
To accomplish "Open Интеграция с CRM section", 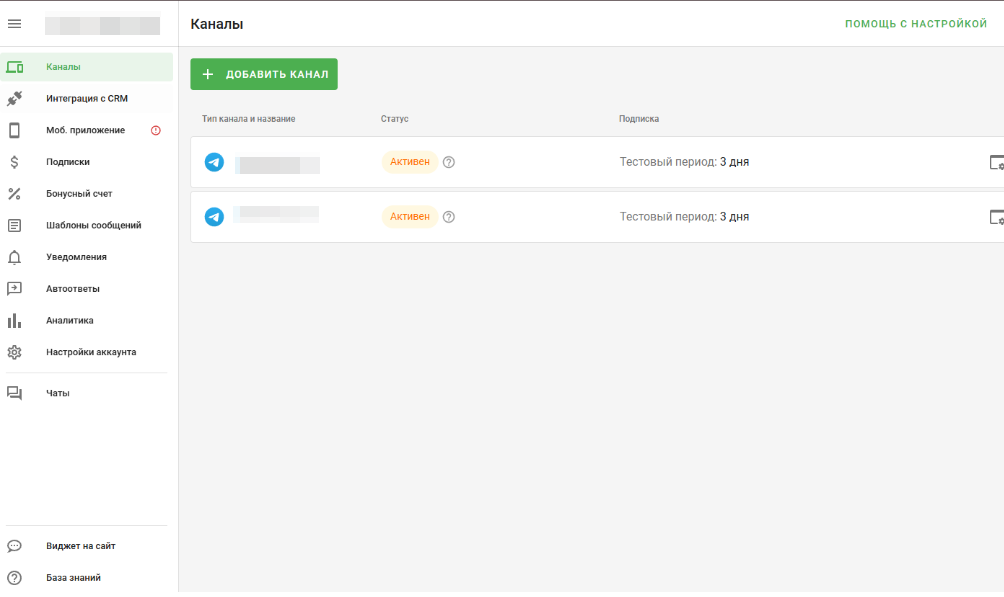I will tap(86, 99).
